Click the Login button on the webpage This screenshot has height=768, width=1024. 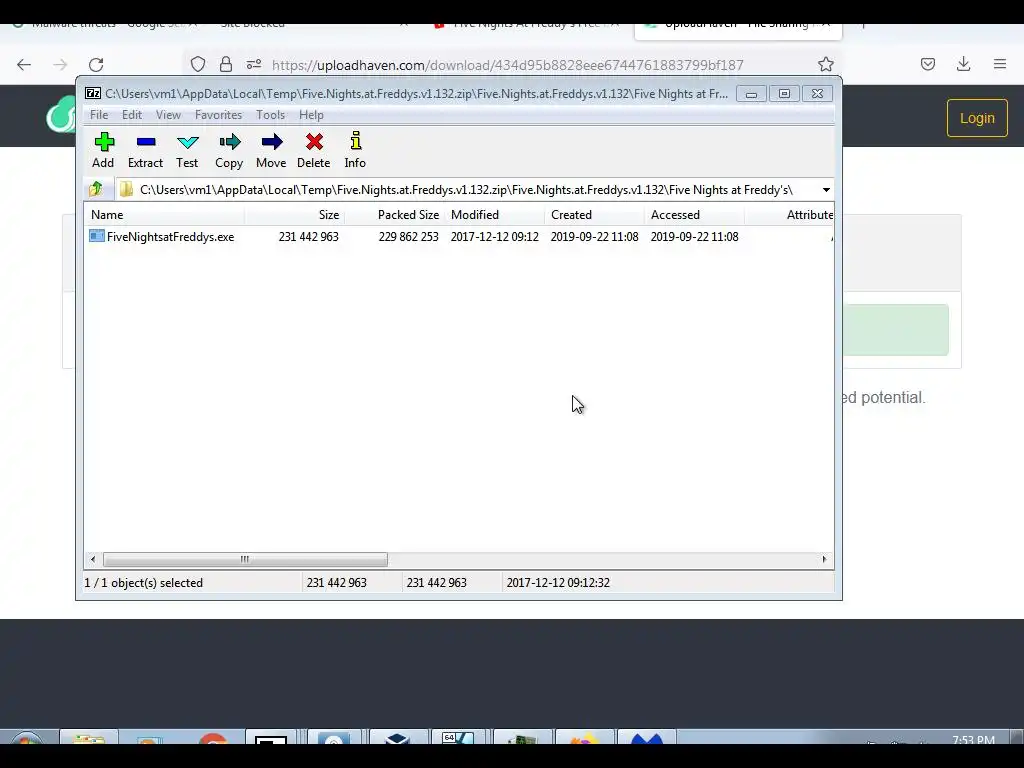click(x=977, y=118)
